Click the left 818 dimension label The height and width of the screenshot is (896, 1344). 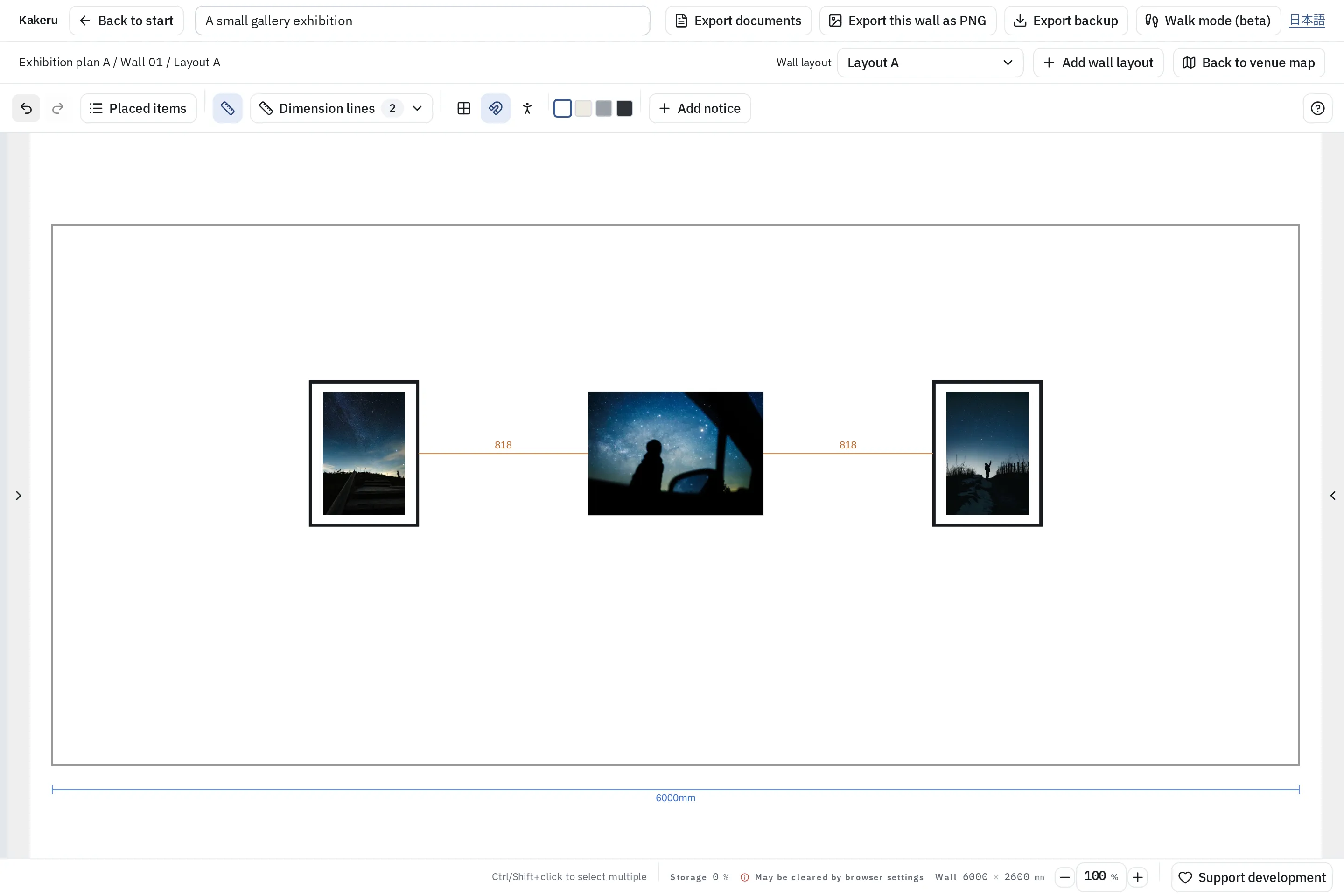pyautogui.click(x=503, y=445)
